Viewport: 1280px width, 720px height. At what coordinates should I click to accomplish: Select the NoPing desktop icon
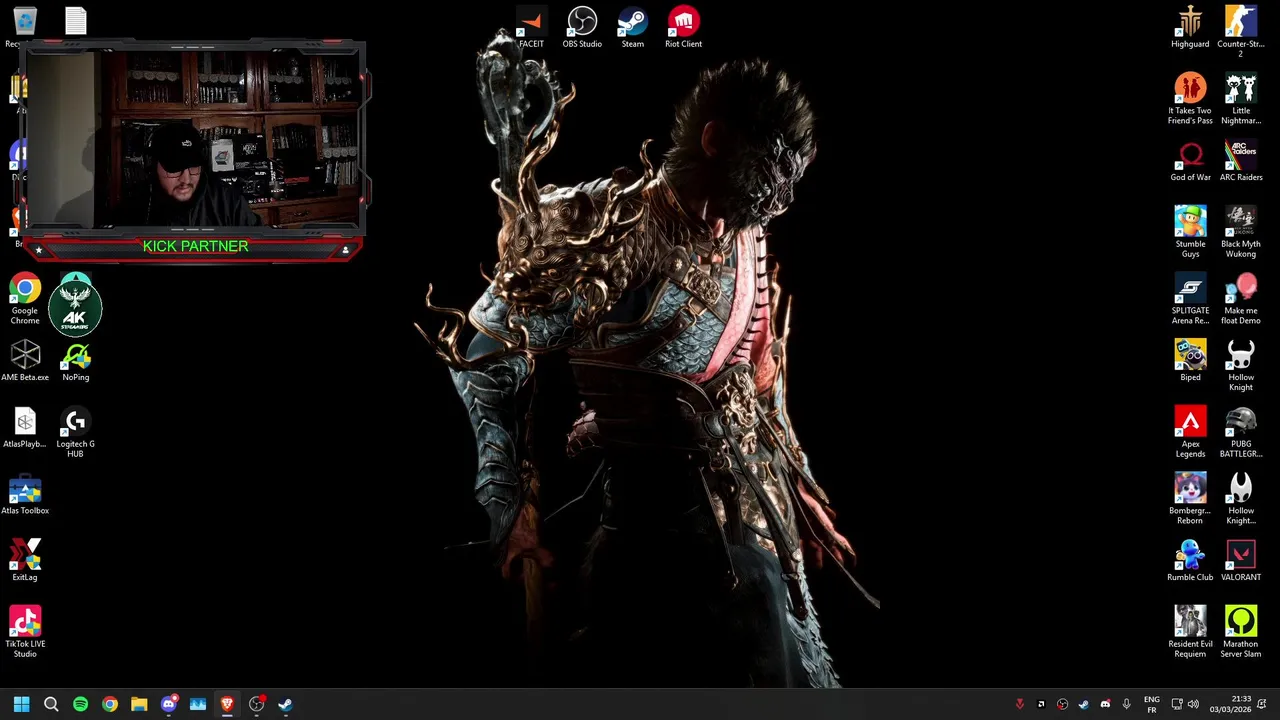76,361
